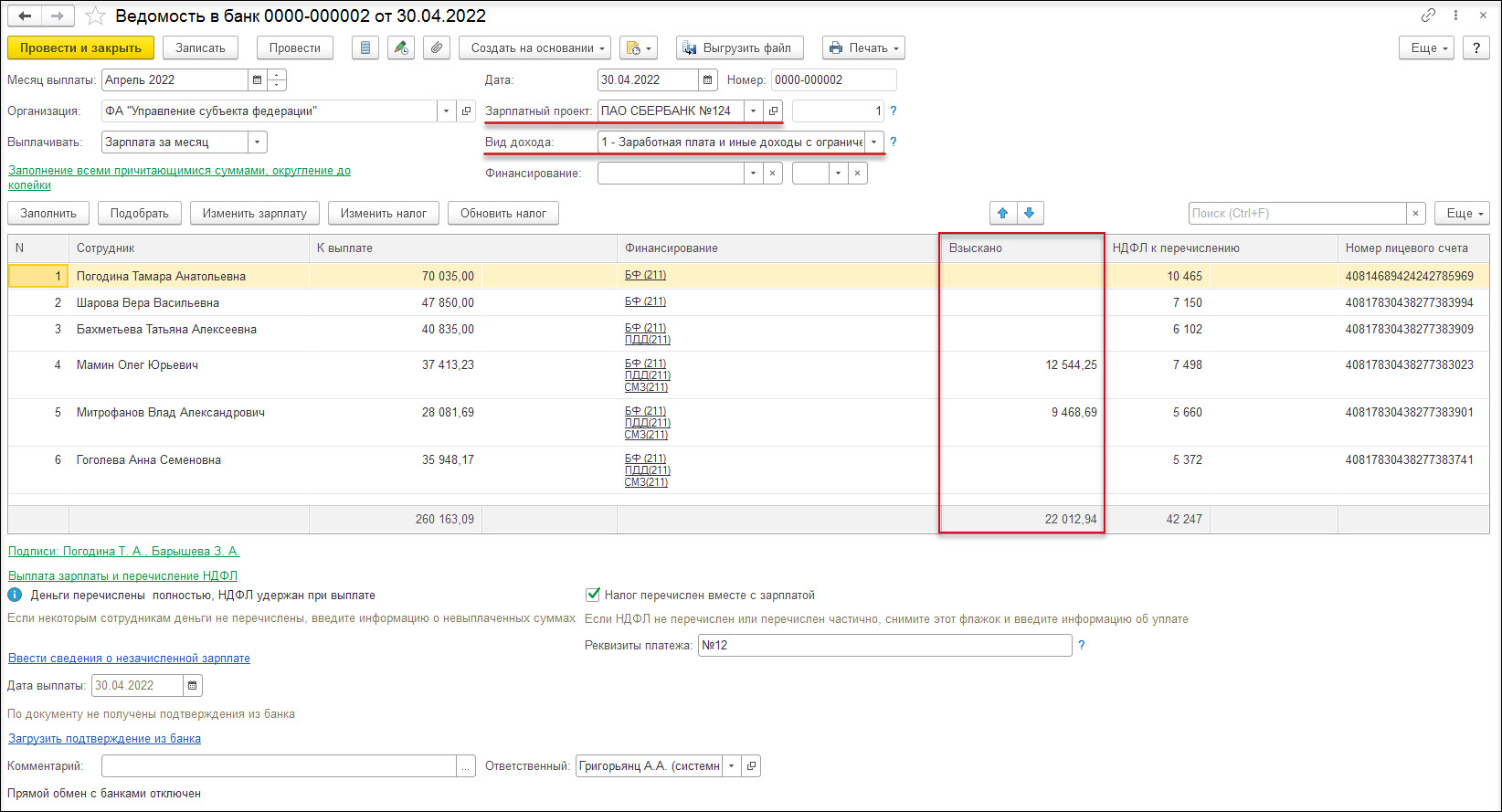Open calendar picker for Месяц выплаты
Viewport: 1502px width, 812px height.
257,80
